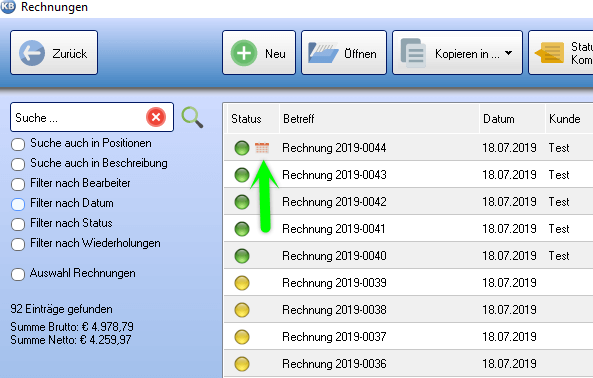Image resolution: width=593 pixels, height=378 pixels.
Task: Click yellow status dot of Rechnung 2019-0039
Action: pyautogui.click(x=242, y=283)
